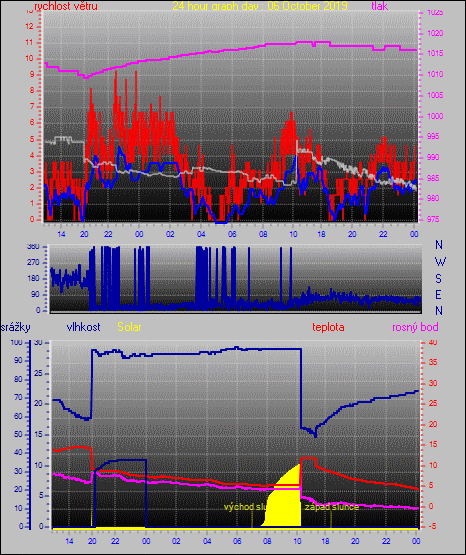Click the time label 04 under bottom graph

pos(207,541)
